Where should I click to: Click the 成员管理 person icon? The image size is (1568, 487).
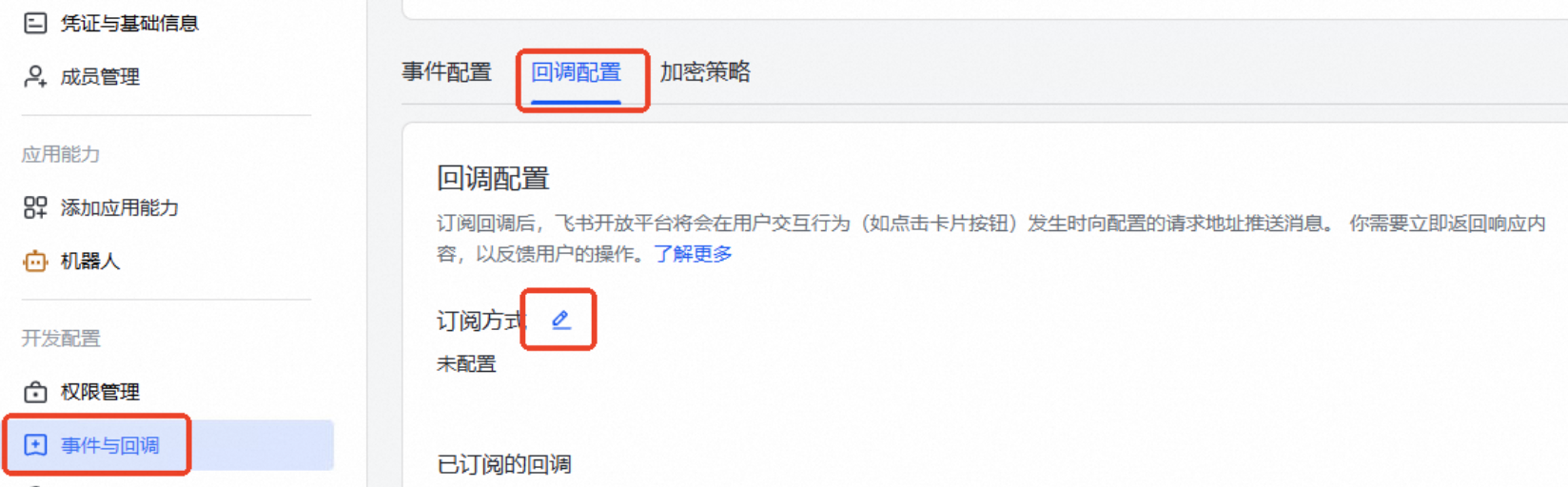35,76
